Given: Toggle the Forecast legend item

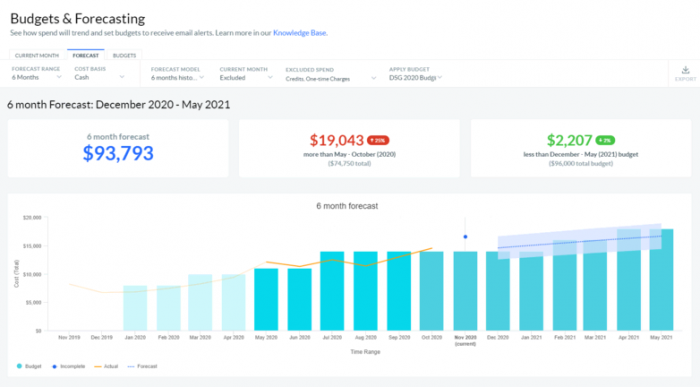Looking at the screenshot, I should (142, 366).
